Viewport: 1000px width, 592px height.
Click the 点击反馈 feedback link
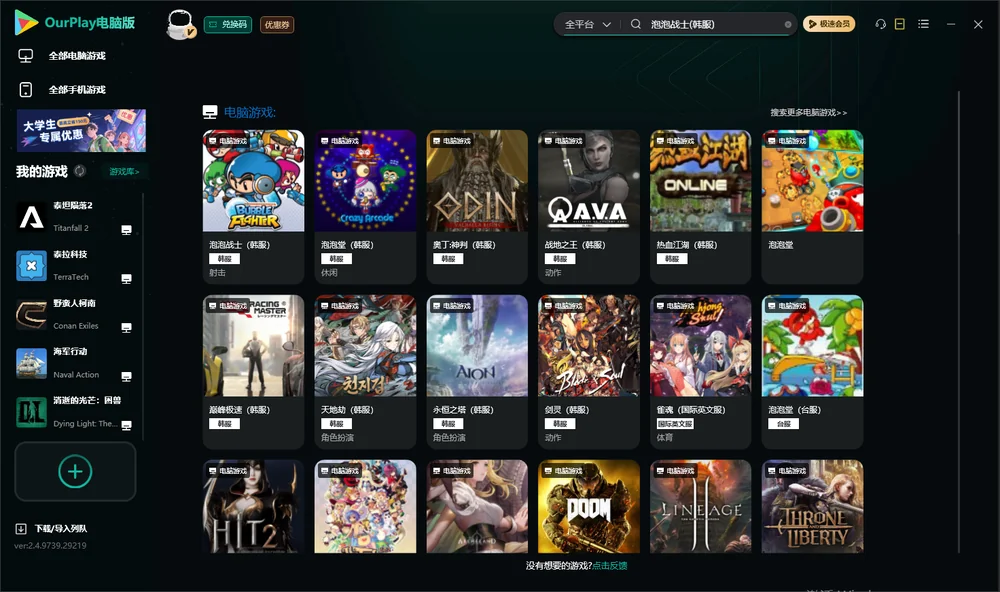tap(610, 566)
